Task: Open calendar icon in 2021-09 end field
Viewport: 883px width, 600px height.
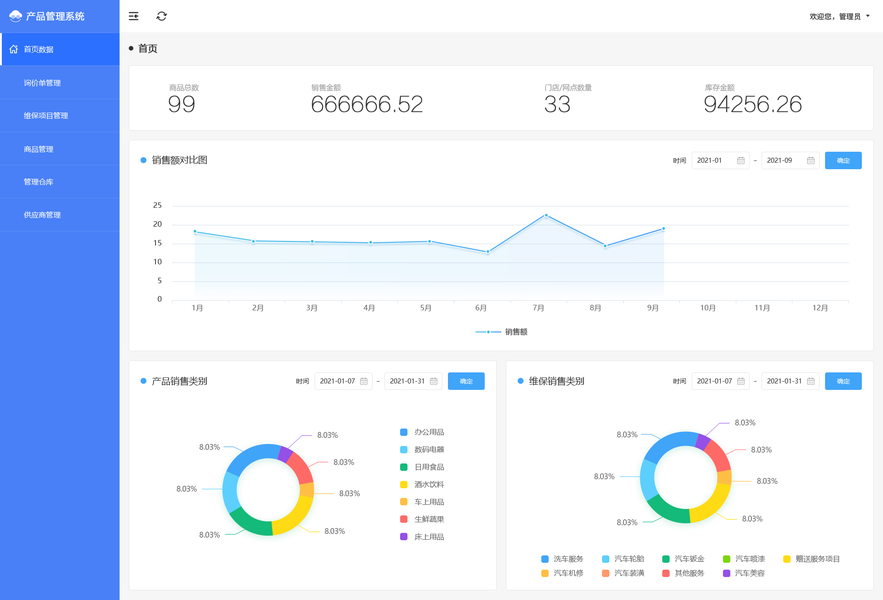Action: 810,161
